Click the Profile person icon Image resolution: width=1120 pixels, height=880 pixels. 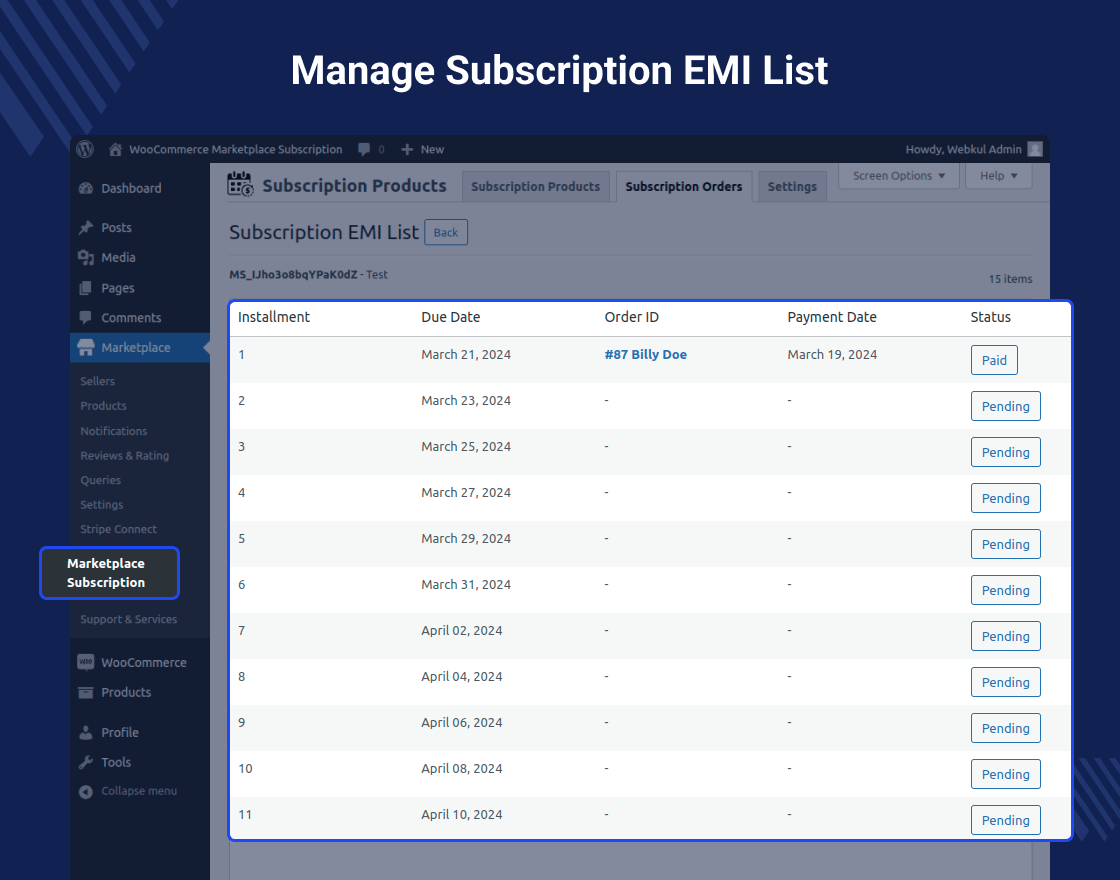(x=85, y=732)
